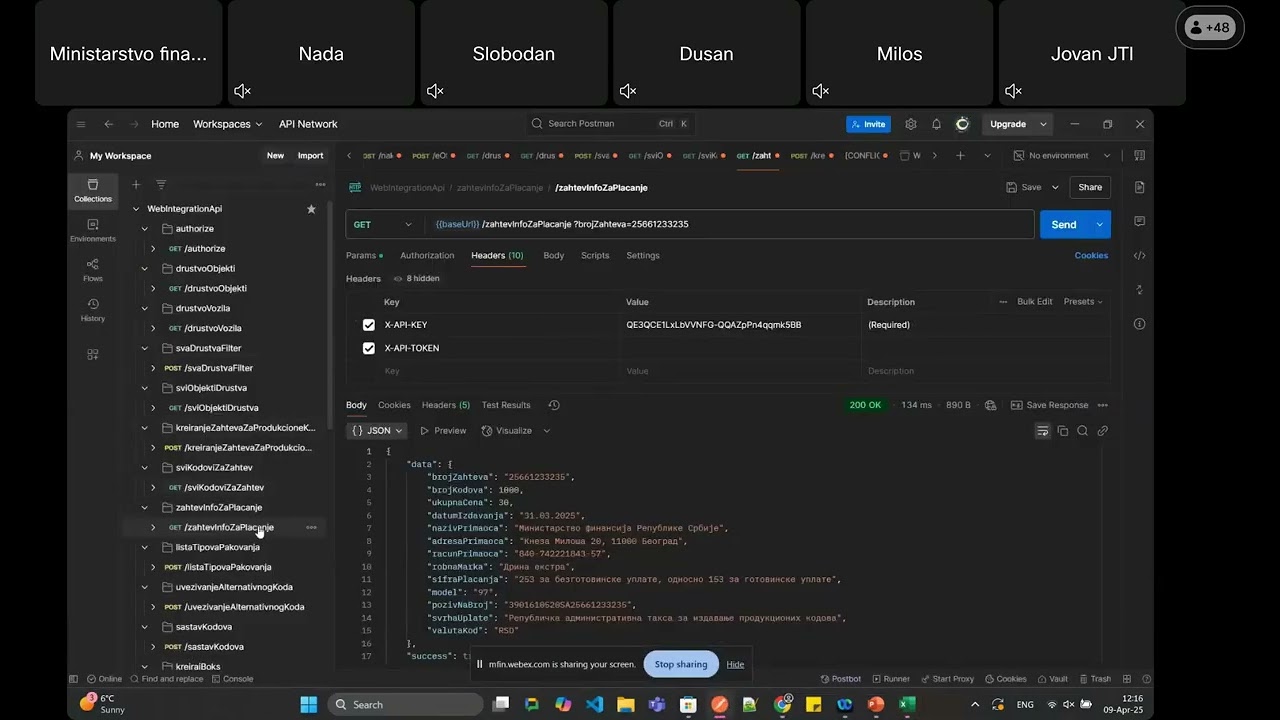The width and height of the screenshot is (1280, 720).
Task: Open more actions for GET /zahtevInfoZaPlacanje request
Action: coord(311,527)
